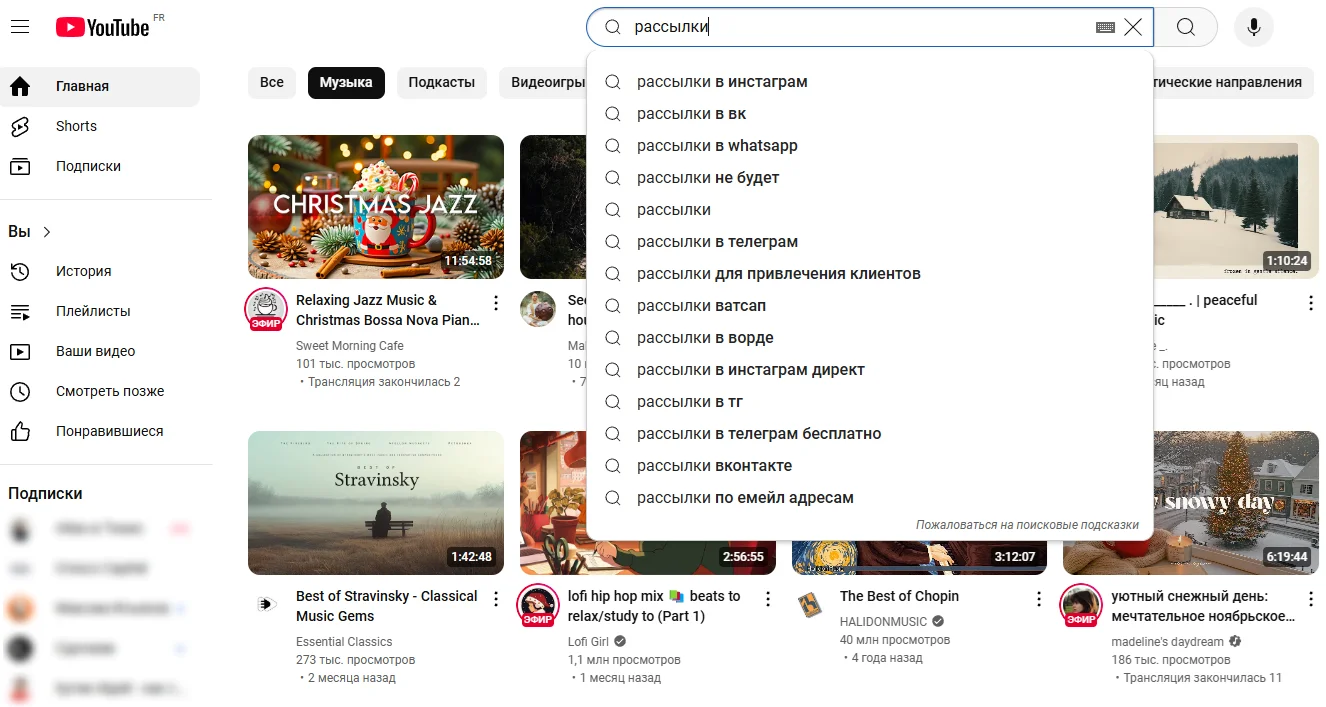Screen dimensions: 1326x707
Task: Open Смотреть позже list
Action: [x=109, y=391]
